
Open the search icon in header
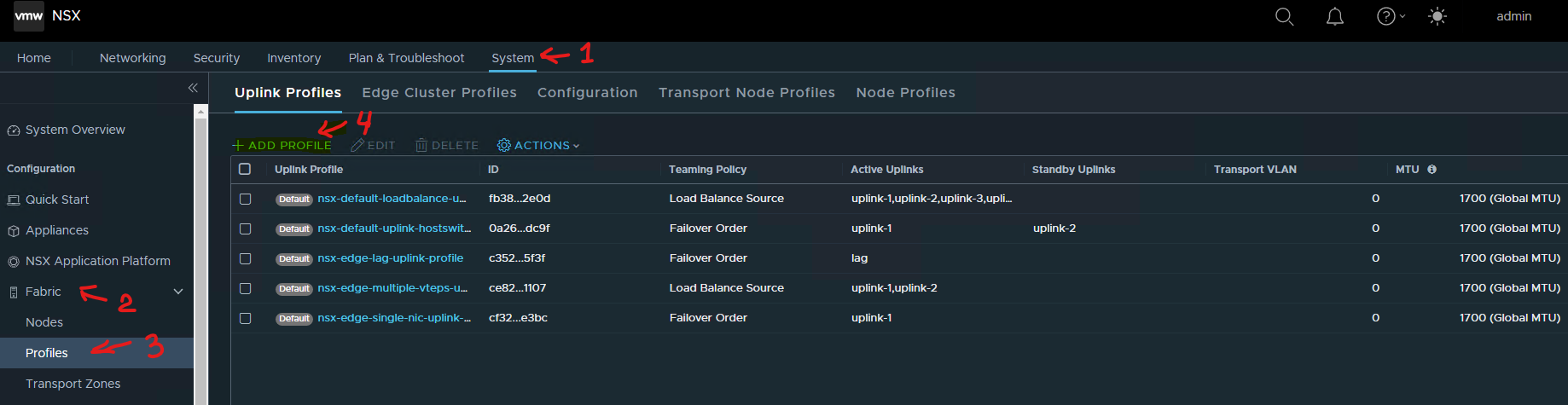[1284, 16]
